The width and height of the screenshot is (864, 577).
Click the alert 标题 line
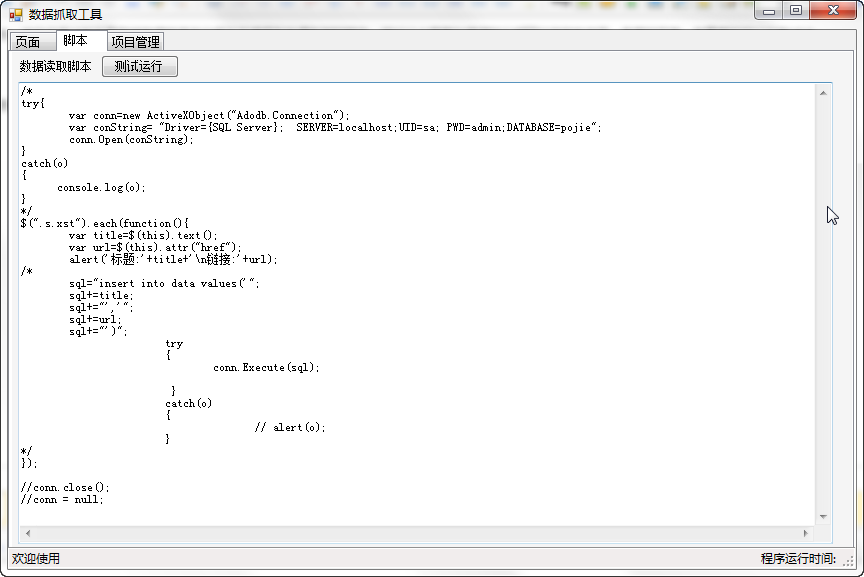[173, 259]
